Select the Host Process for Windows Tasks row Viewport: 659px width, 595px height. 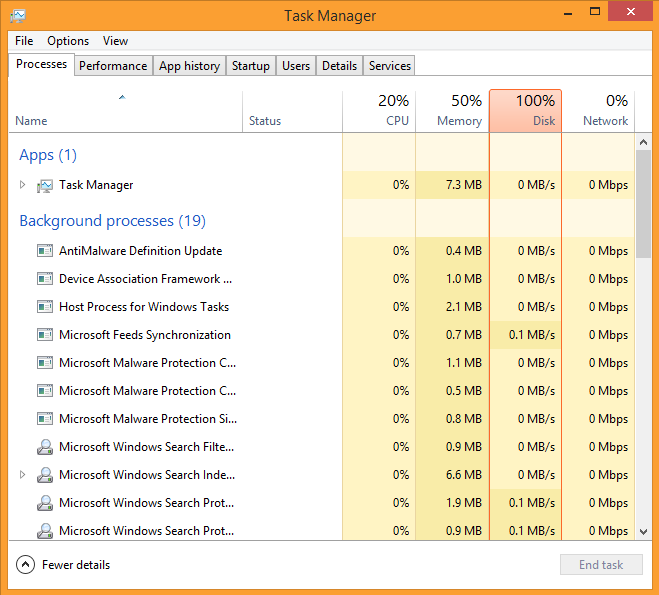[322, 307]
